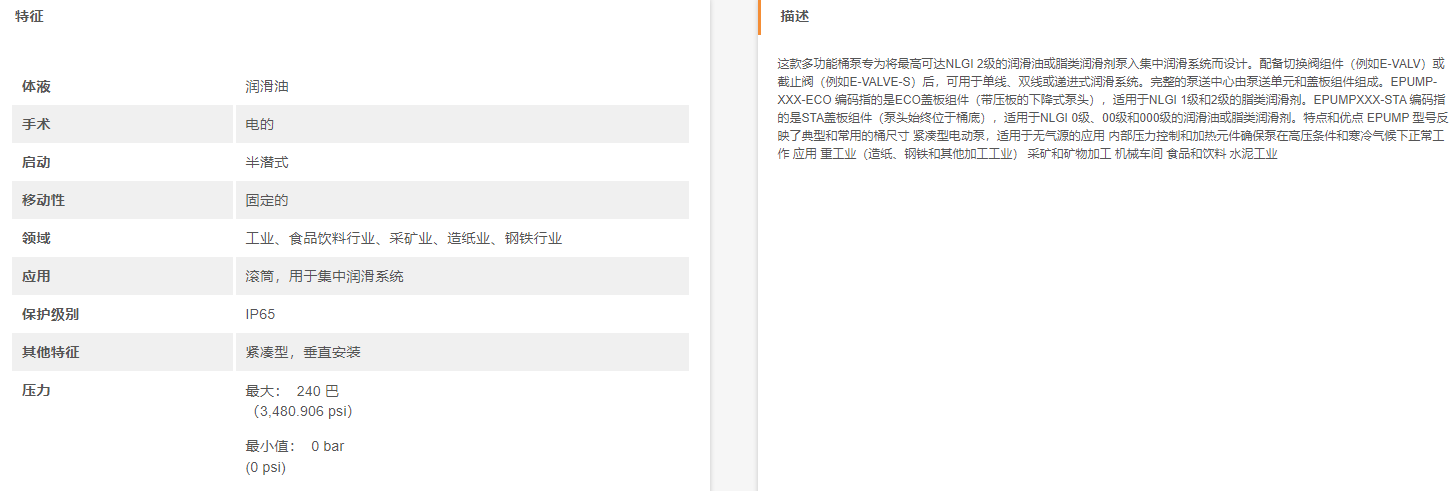Screen dimensions: 1453x491
Task: Click the 手术 row label
Action: (x=36, y=125)
